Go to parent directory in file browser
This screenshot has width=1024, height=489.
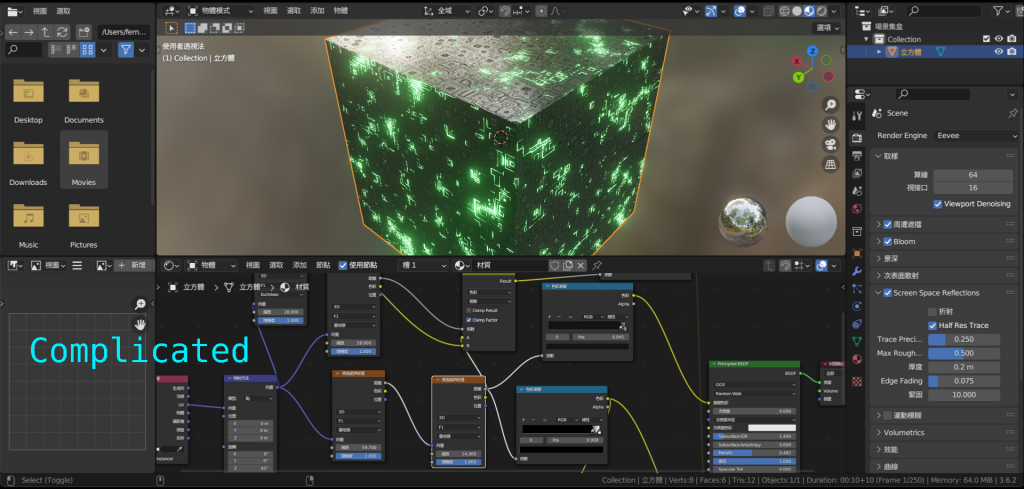46,31
